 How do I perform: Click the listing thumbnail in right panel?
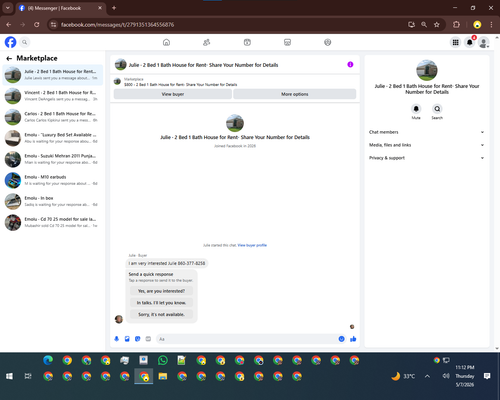pyautogui.click(x=427, y=70)
